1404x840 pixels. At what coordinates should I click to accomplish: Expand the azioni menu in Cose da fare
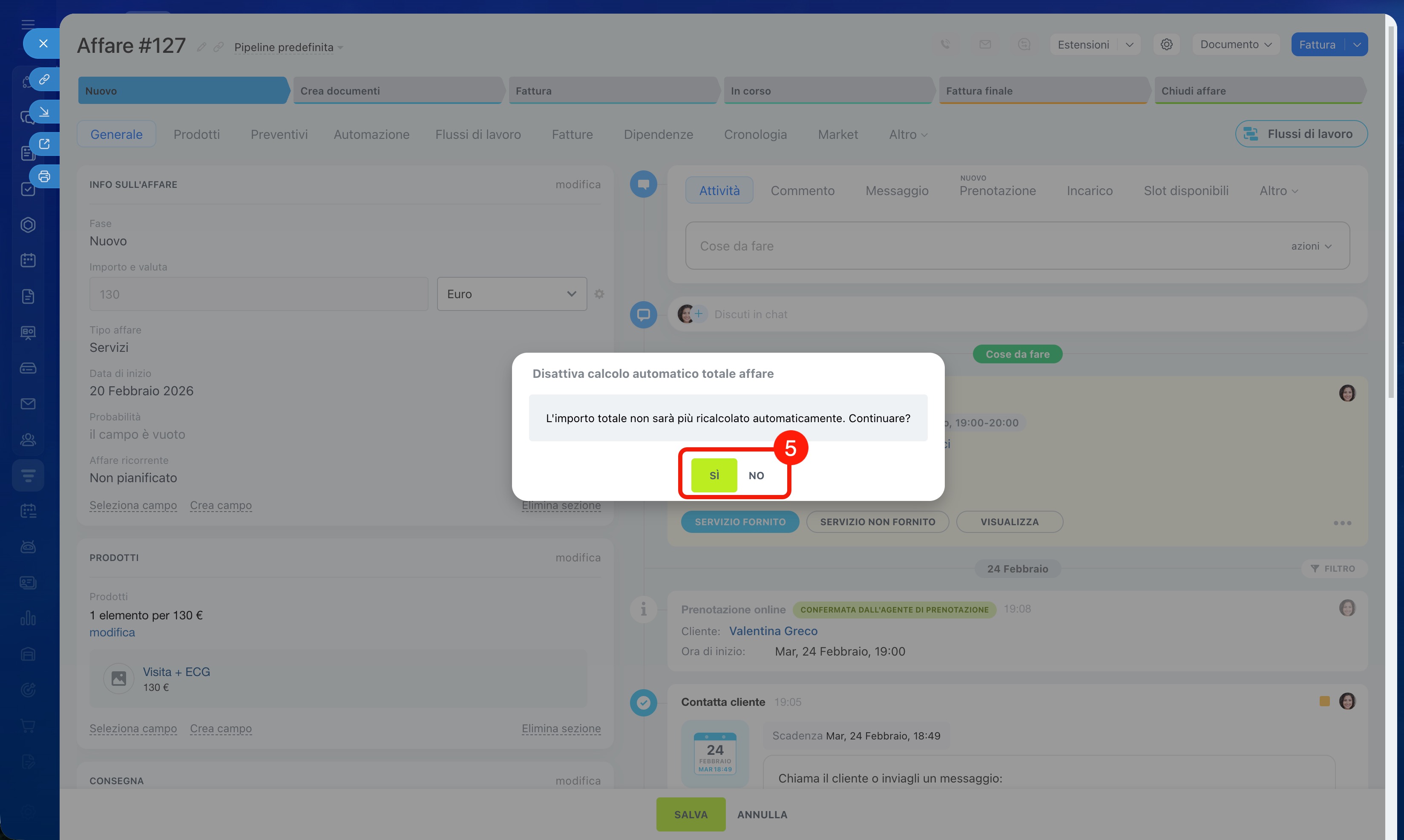coord(1311,246)
